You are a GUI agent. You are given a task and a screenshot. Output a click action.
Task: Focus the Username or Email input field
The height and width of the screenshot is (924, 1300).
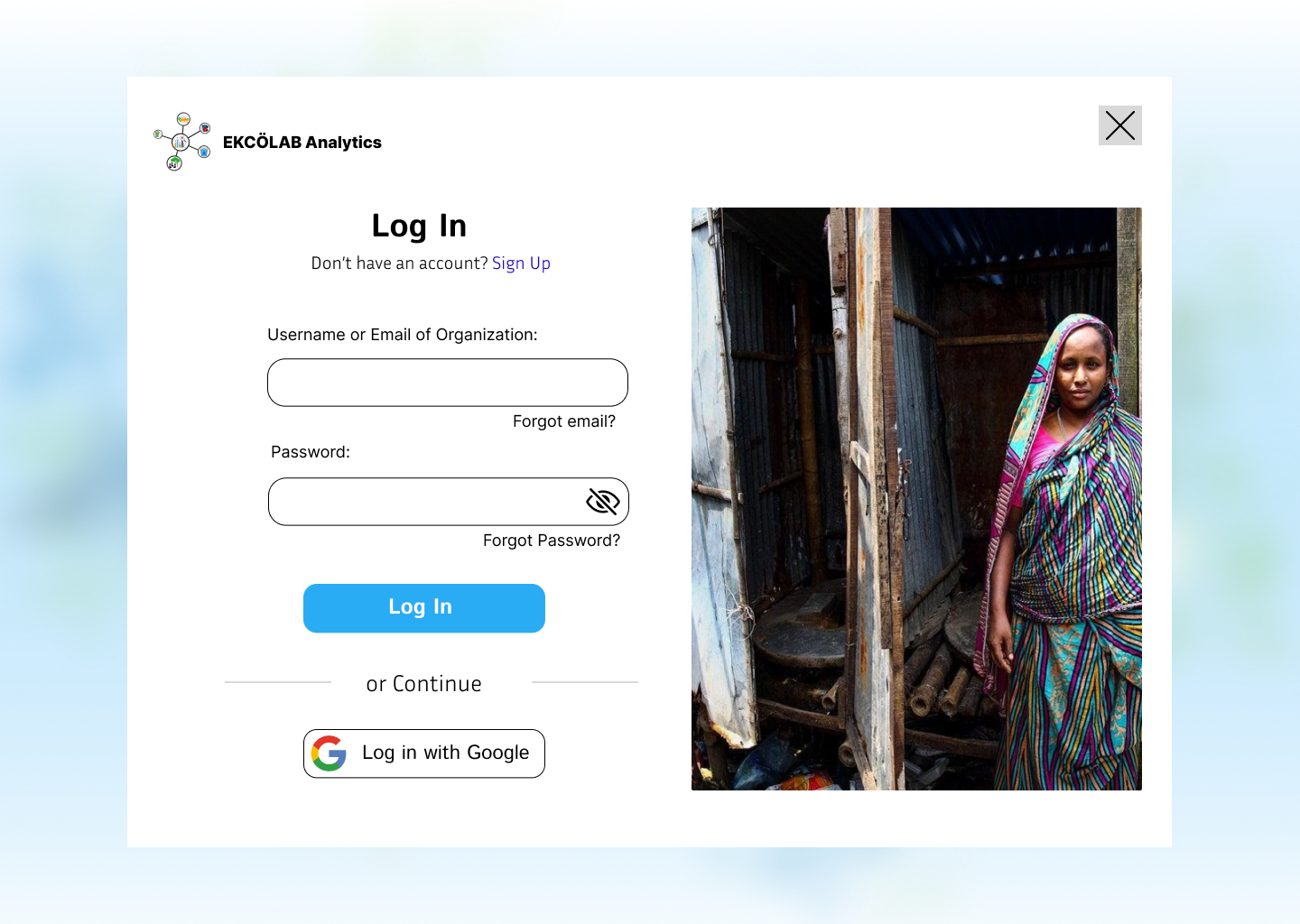(x=448, y=383)
